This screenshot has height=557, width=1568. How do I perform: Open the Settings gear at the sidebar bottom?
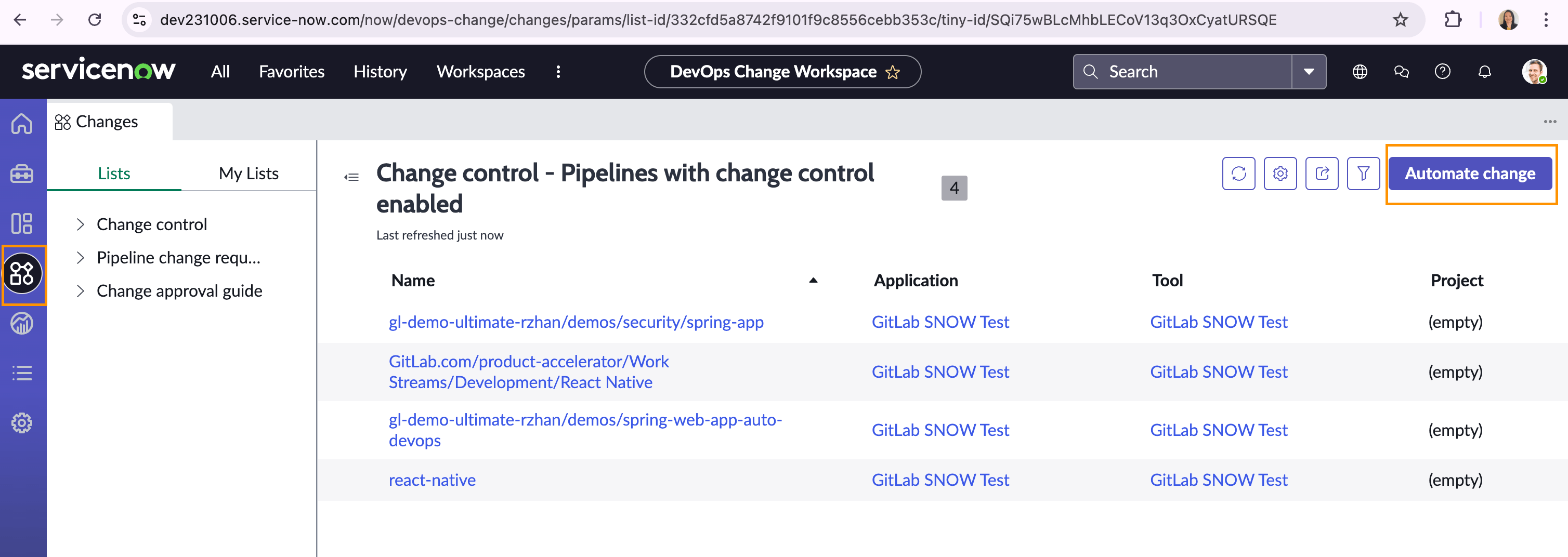pos(22,422)
